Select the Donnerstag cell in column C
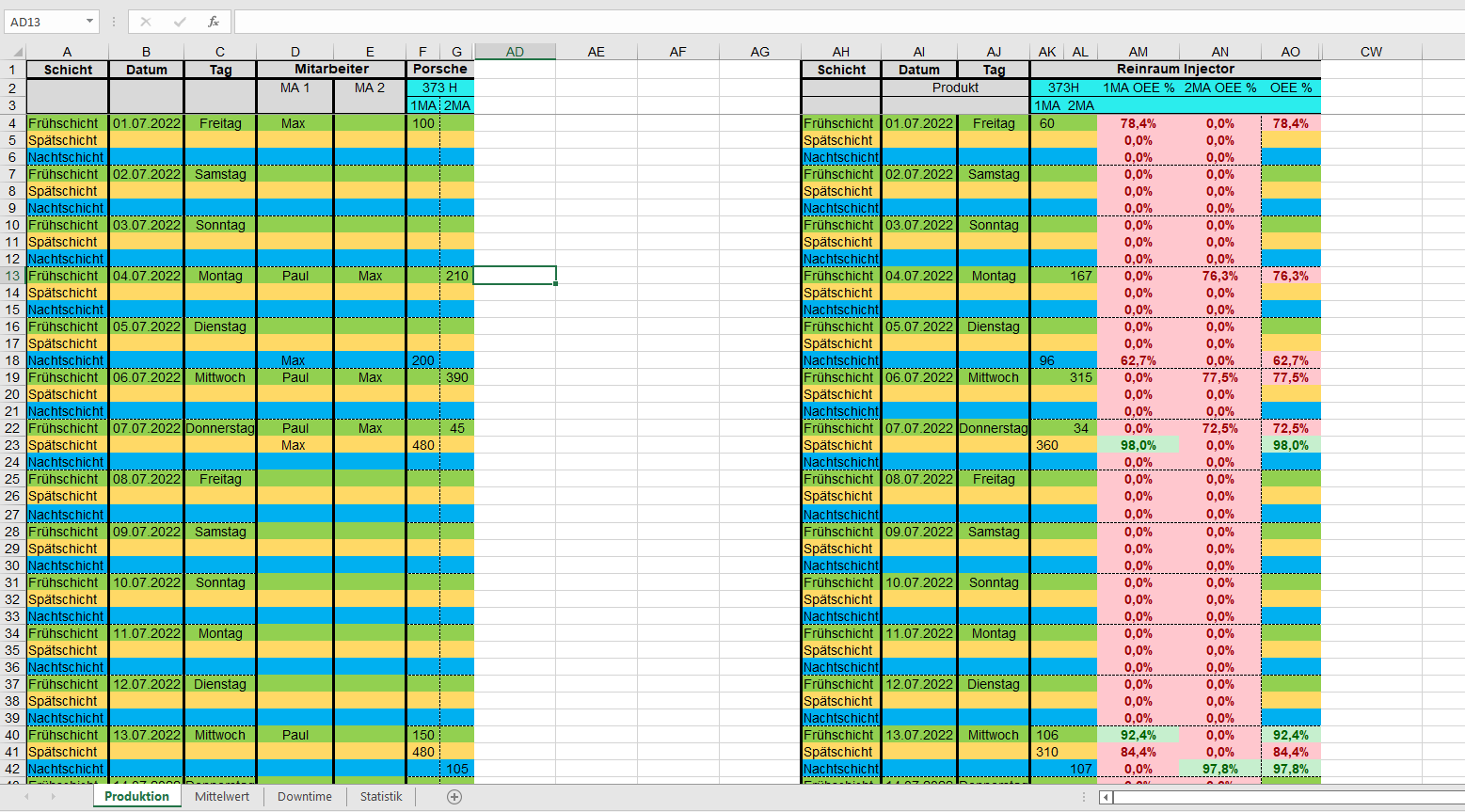This screenshot has height=812, width=1465. [220, 428]
